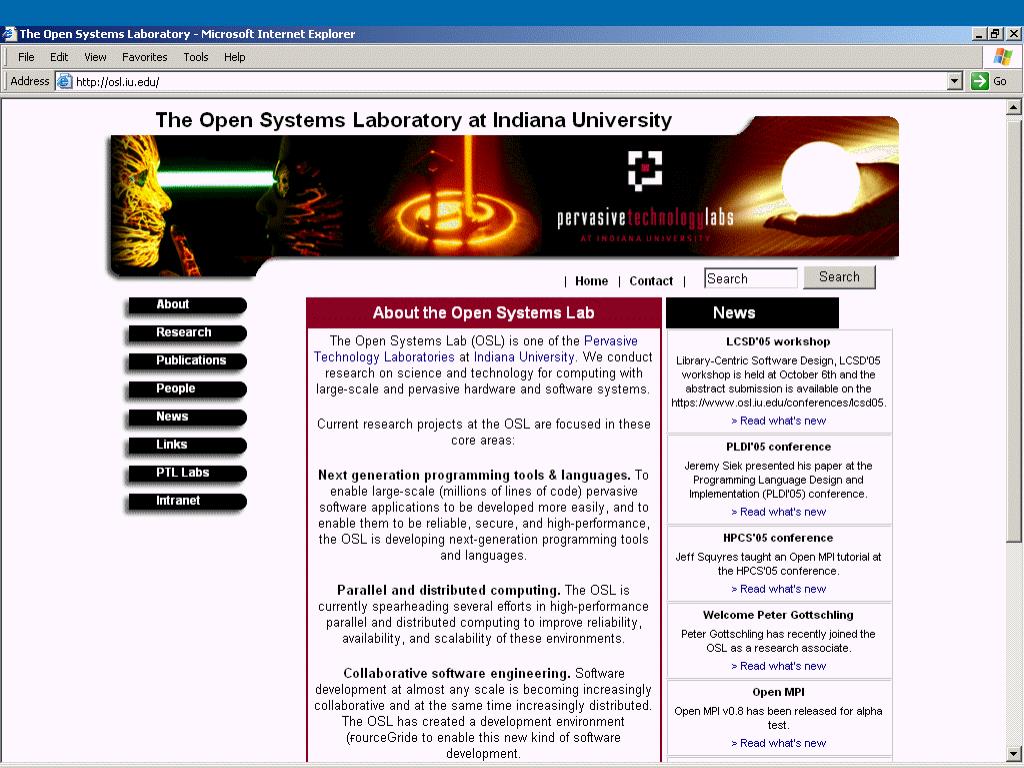Click the Open Systems Laboratory at Indiana University title
The height and width of the screenshot is (768, 1024).
pyautogui.click(x=413, y=120)
